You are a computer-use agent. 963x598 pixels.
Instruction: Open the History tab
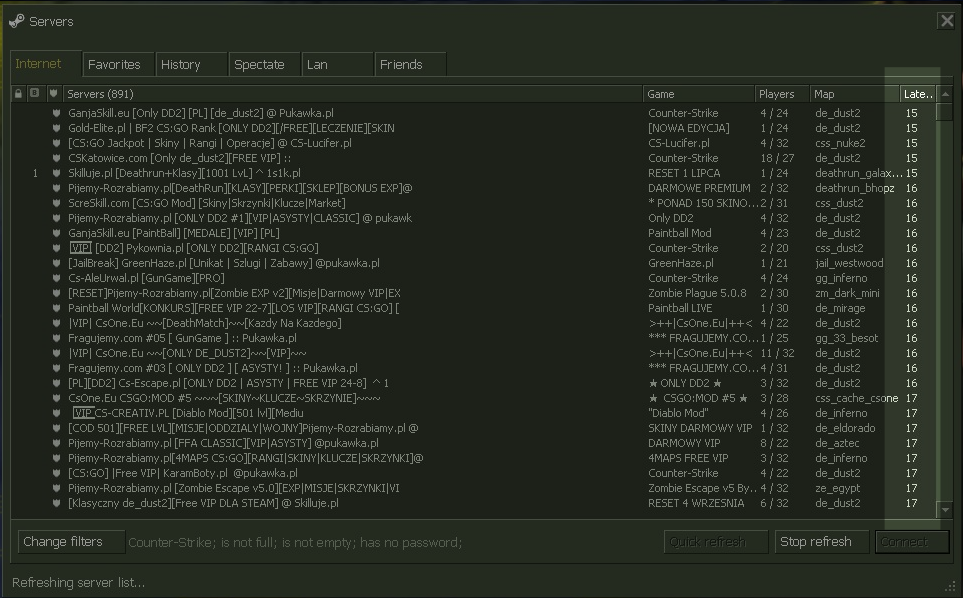[191, 64]
